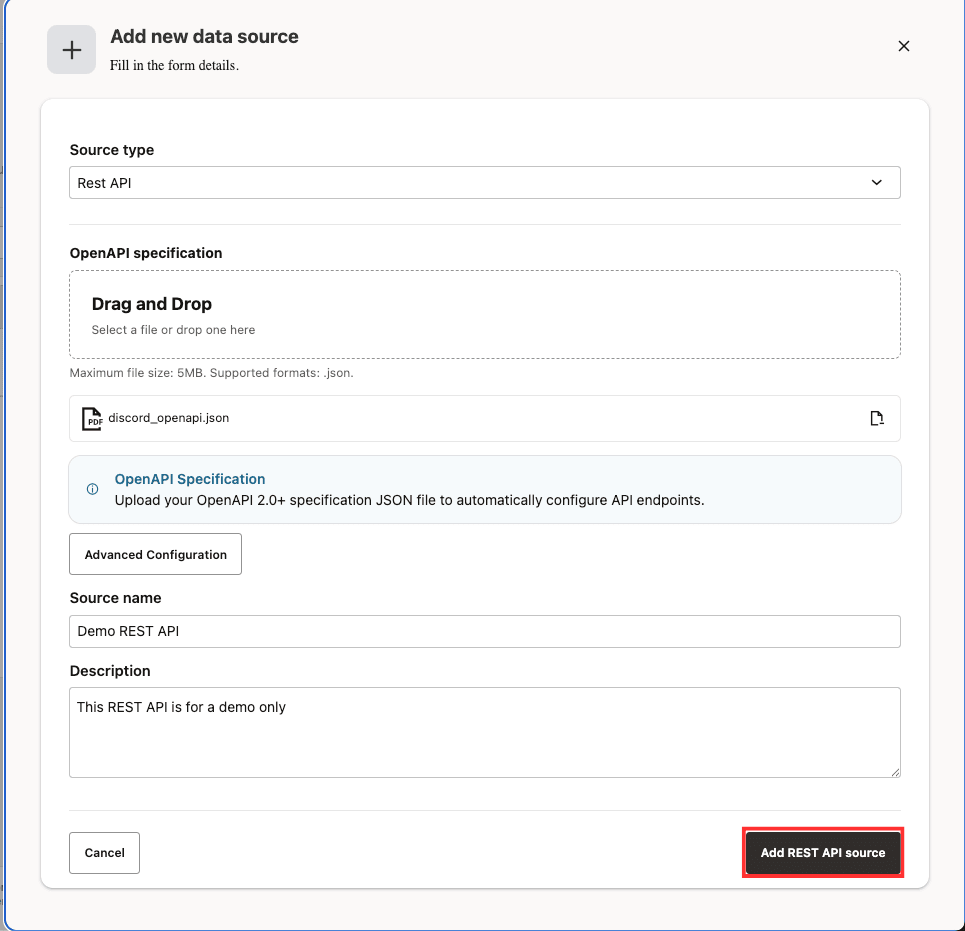The height and width of the screenshot is (931, 965).
Task: Cancel the new data source form
Action: click(104, 852)
